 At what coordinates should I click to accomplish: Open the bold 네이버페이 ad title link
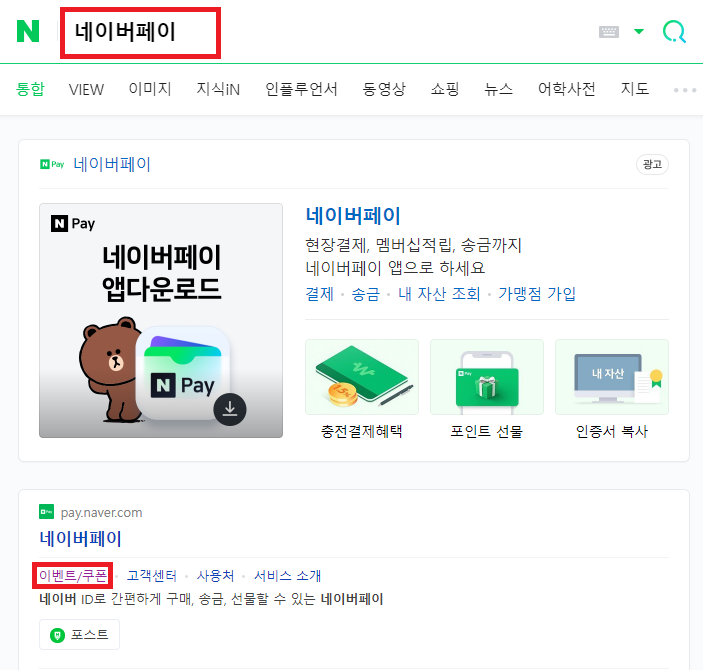pos(353,216)
